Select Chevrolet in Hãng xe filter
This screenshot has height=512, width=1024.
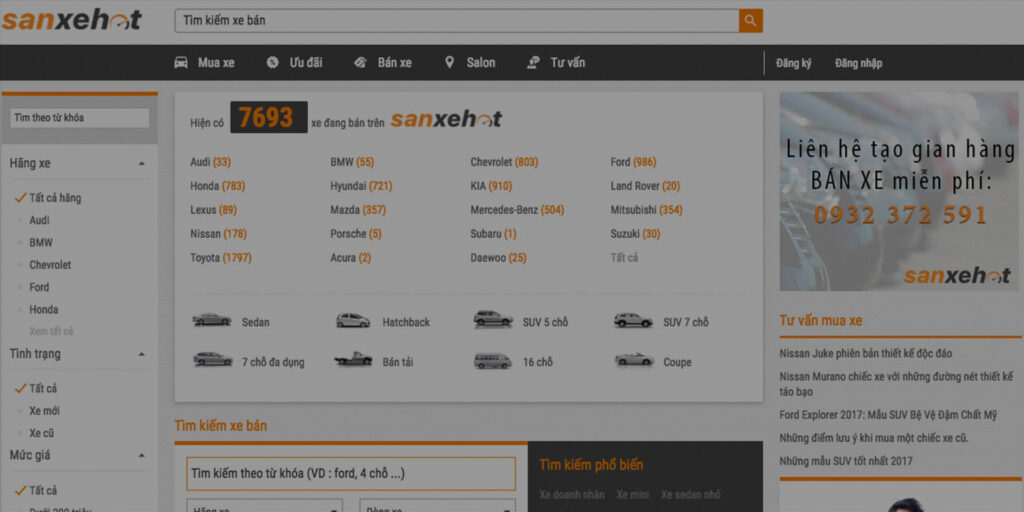[50, 264]
